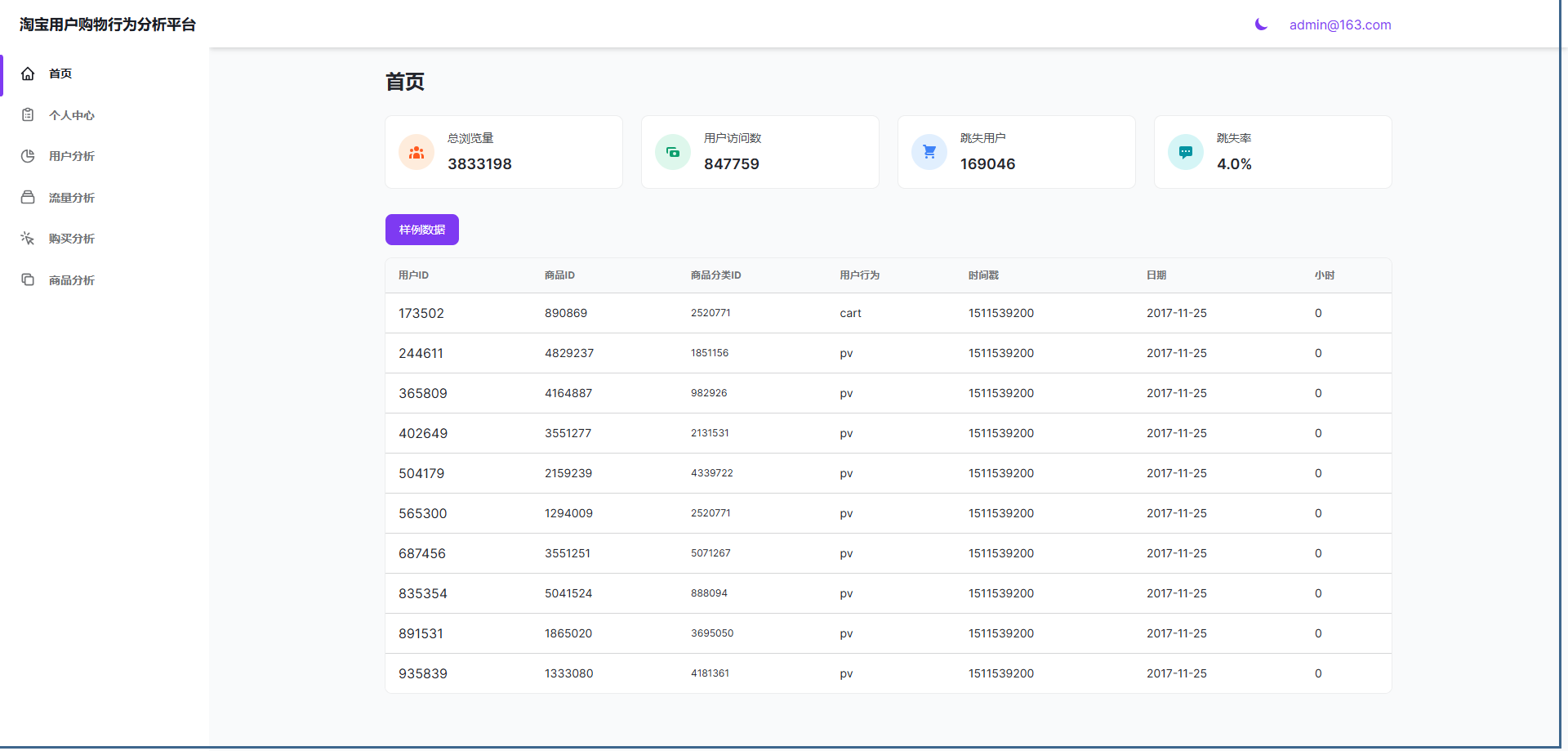Open the 购买分析 menu entry
This screenshot has width=1568, height=751.
click(x=72, y=239)
